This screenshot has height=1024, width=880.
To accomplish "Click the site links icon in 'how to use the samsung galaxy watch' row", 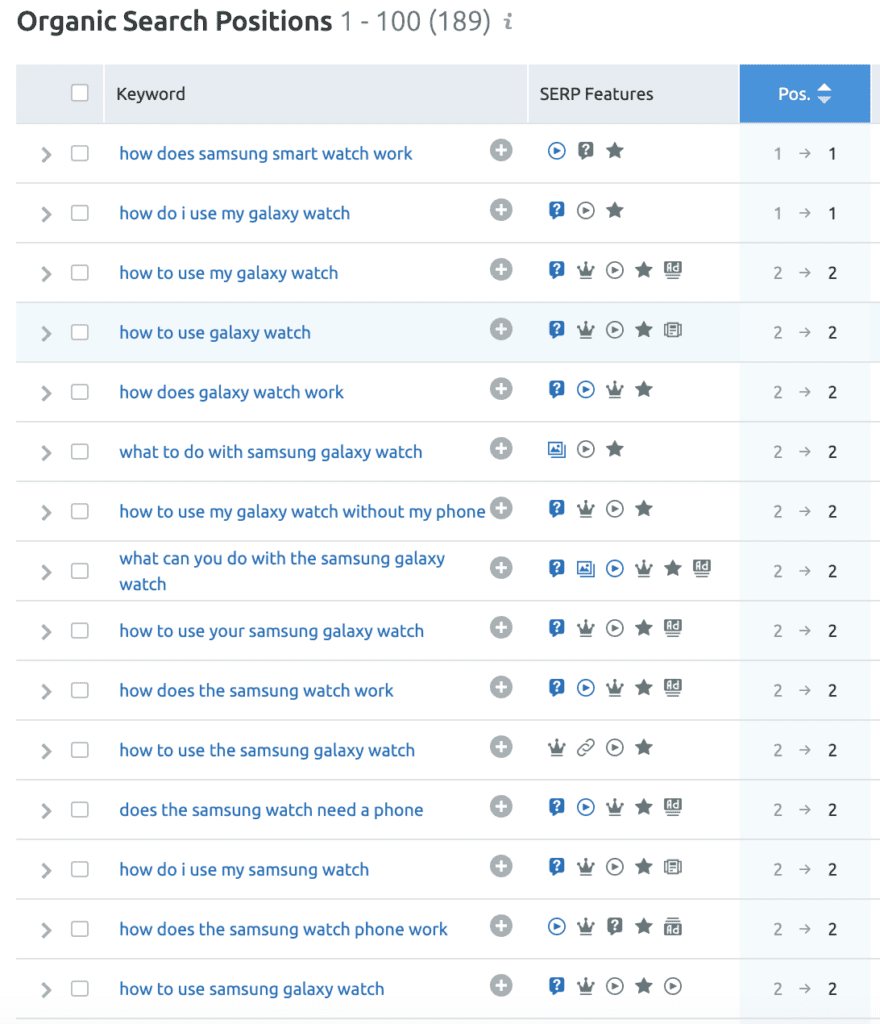I will click(586, 747).
